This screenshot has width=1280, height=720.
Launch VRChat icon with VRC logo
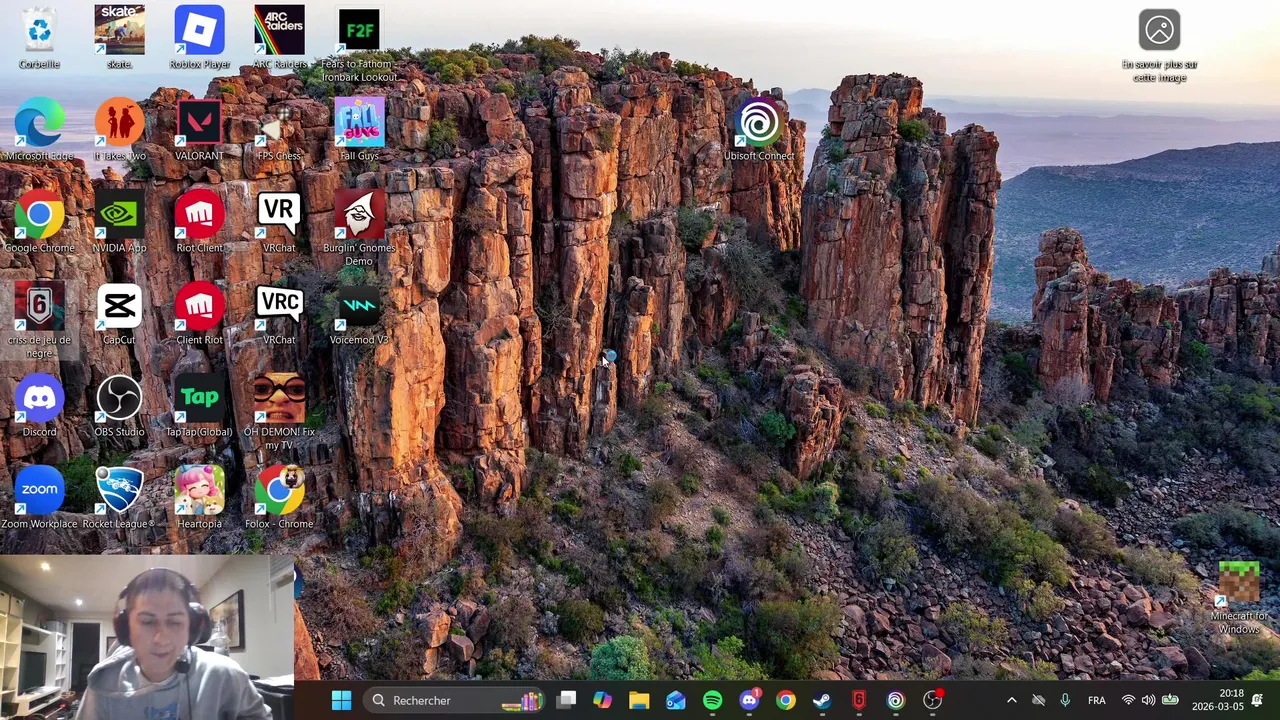279,314
